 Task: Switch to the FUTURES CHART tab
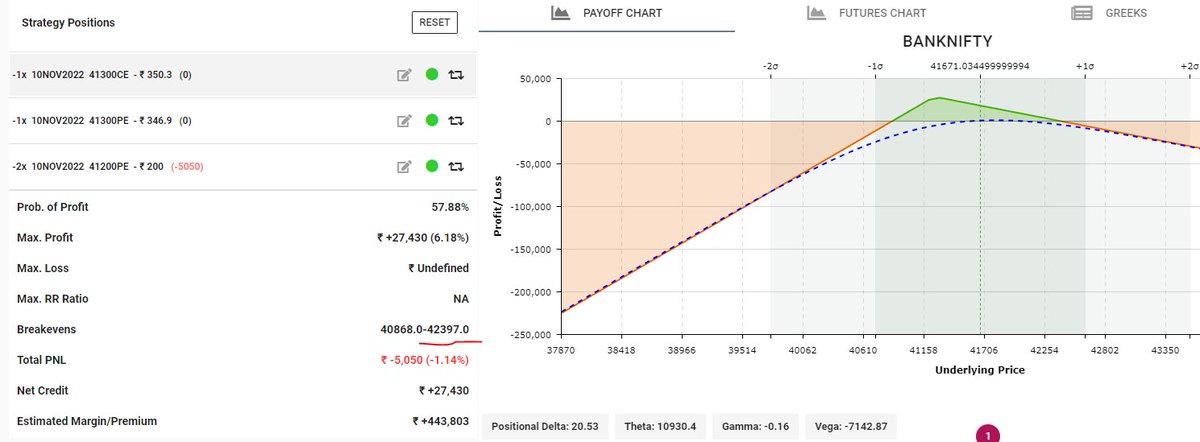coord(867,14)
